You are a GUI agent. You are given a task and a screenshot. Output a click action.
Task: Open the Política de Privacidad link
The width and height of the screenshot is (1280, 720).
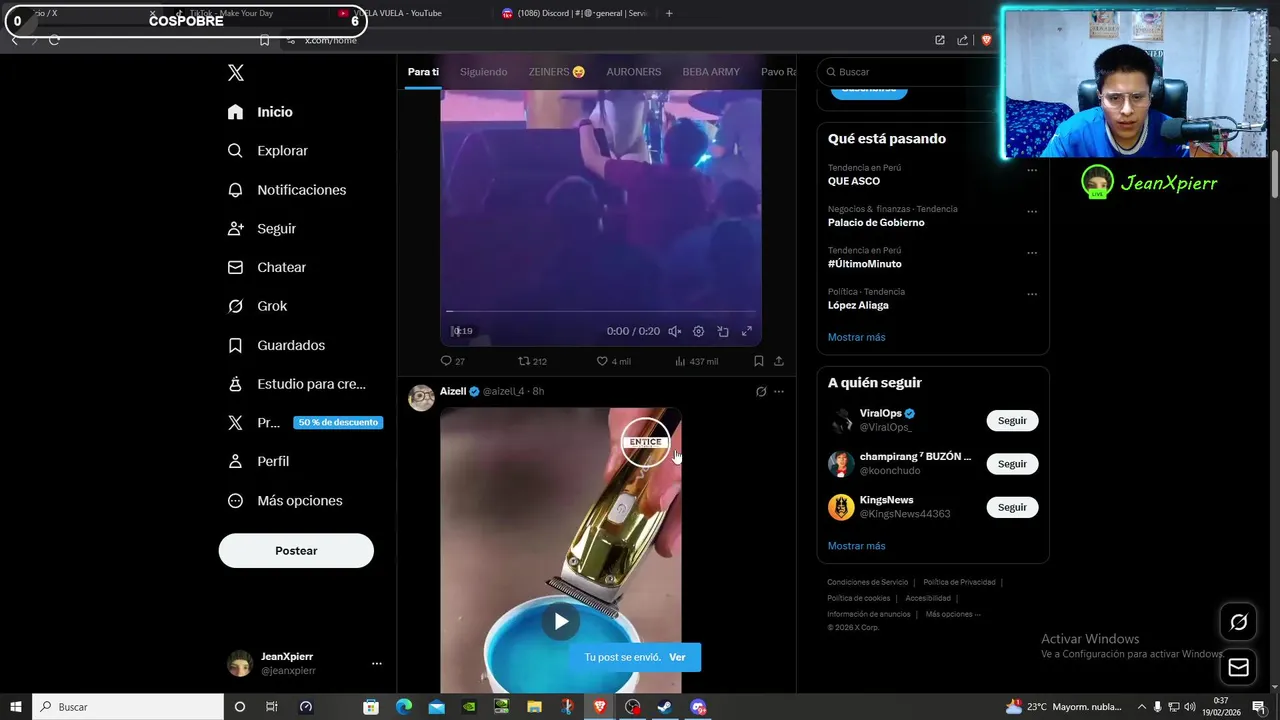(959, 582)
